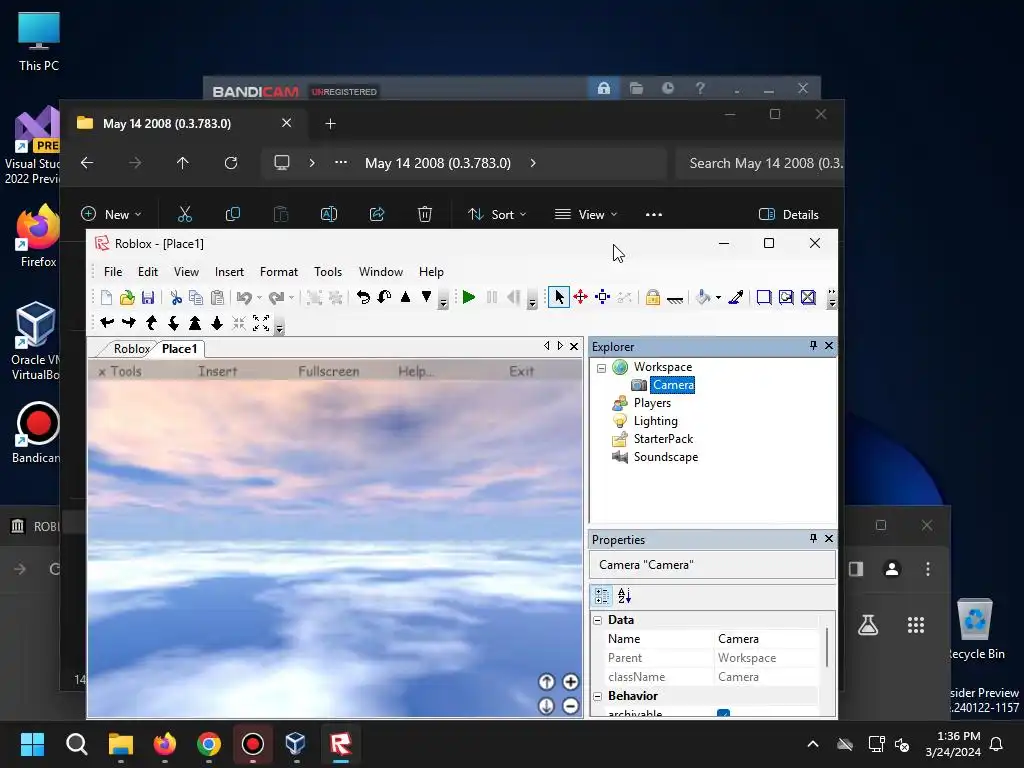Open the File menu in Roblox

(x=113, y=272)
